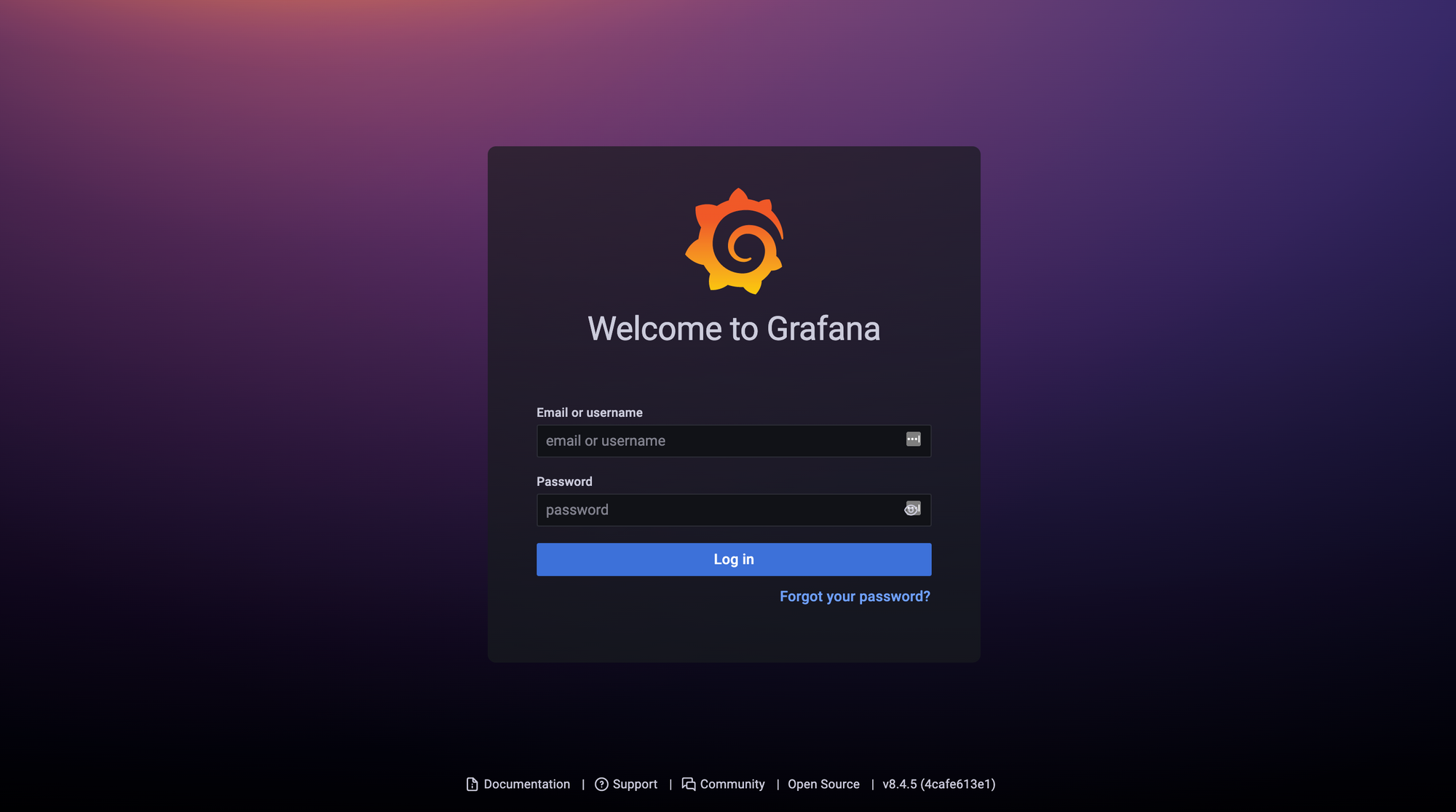Click the email or username field
The width and height of the screenshot is (1456, 812).
click(733, 440)
